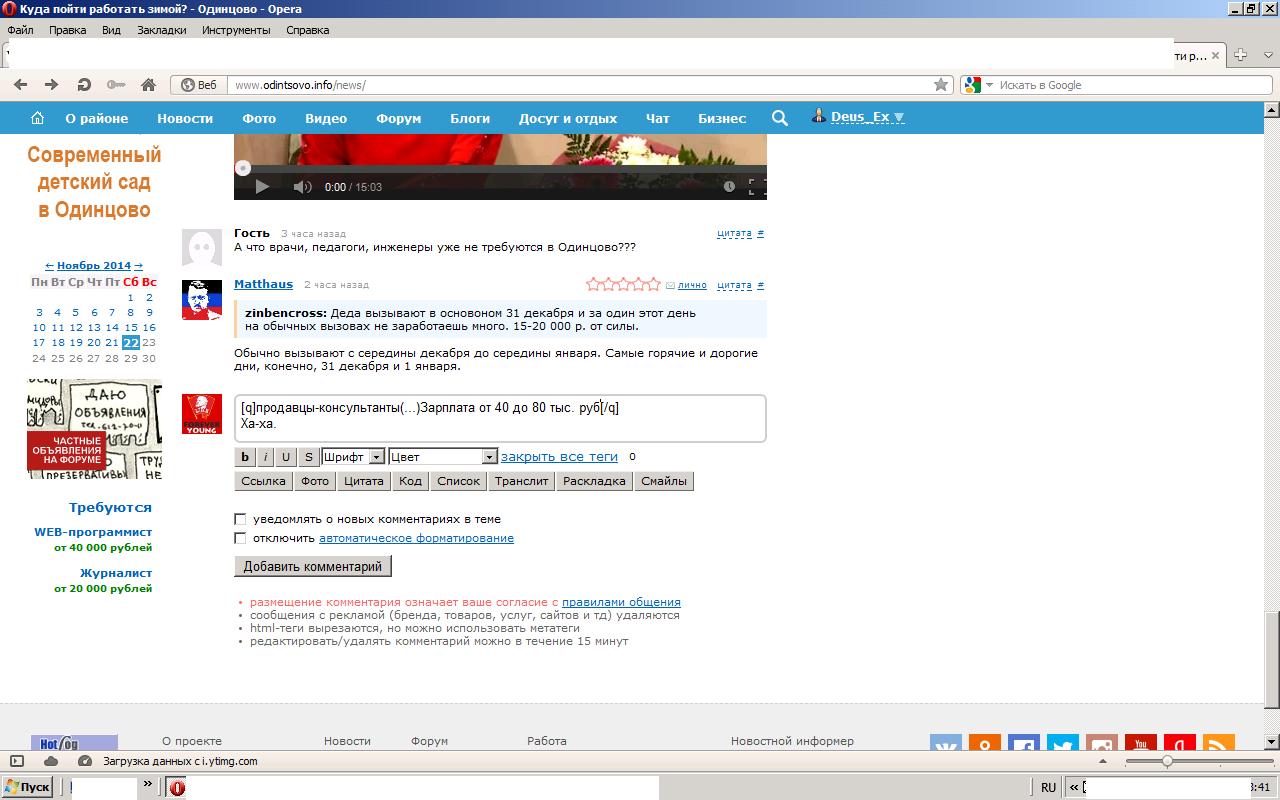Go to the Форум section
This screenshot has width=1280, height=800.
398,118
